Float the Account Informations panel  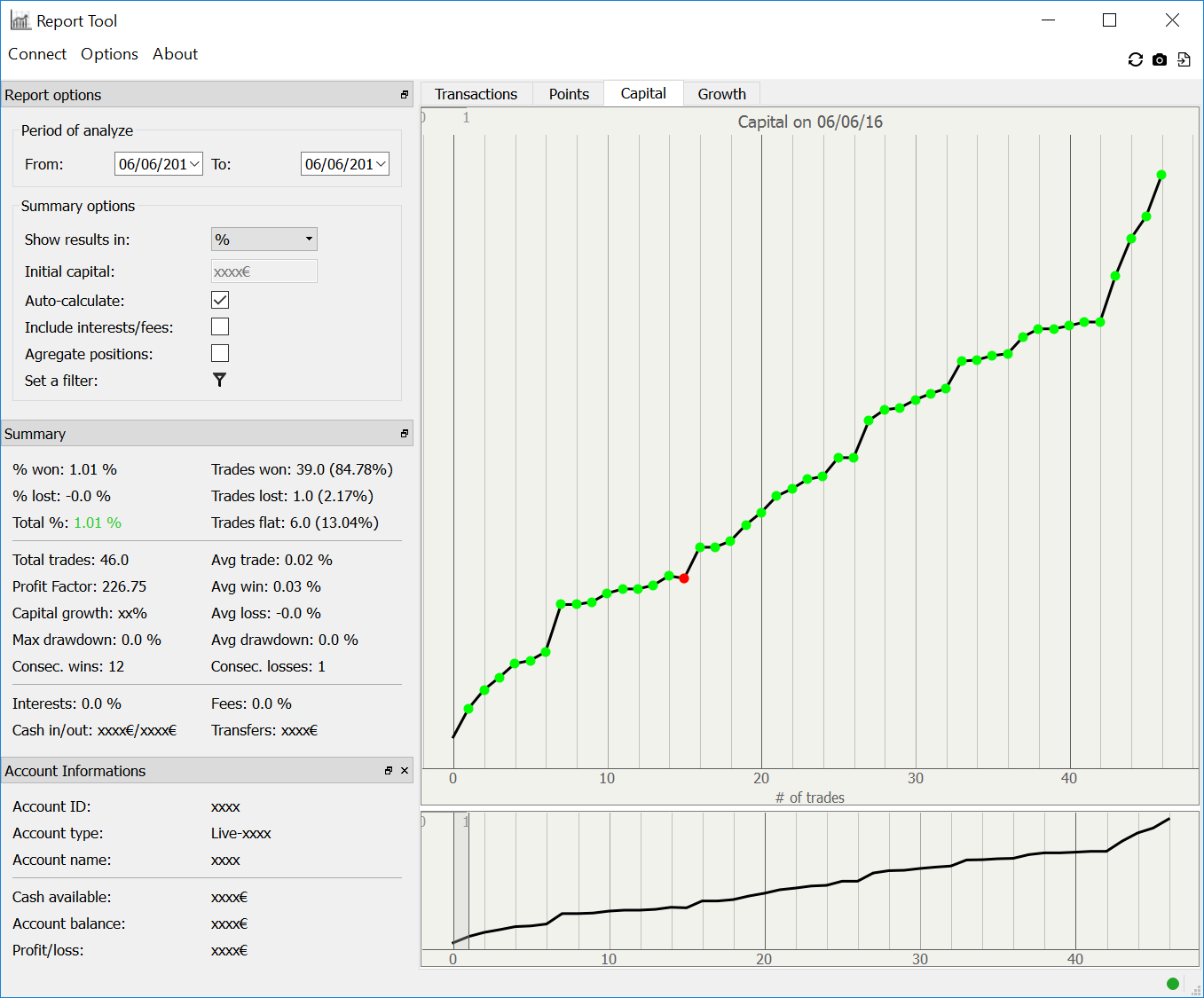pyautogui.click(x=389, y=771)
